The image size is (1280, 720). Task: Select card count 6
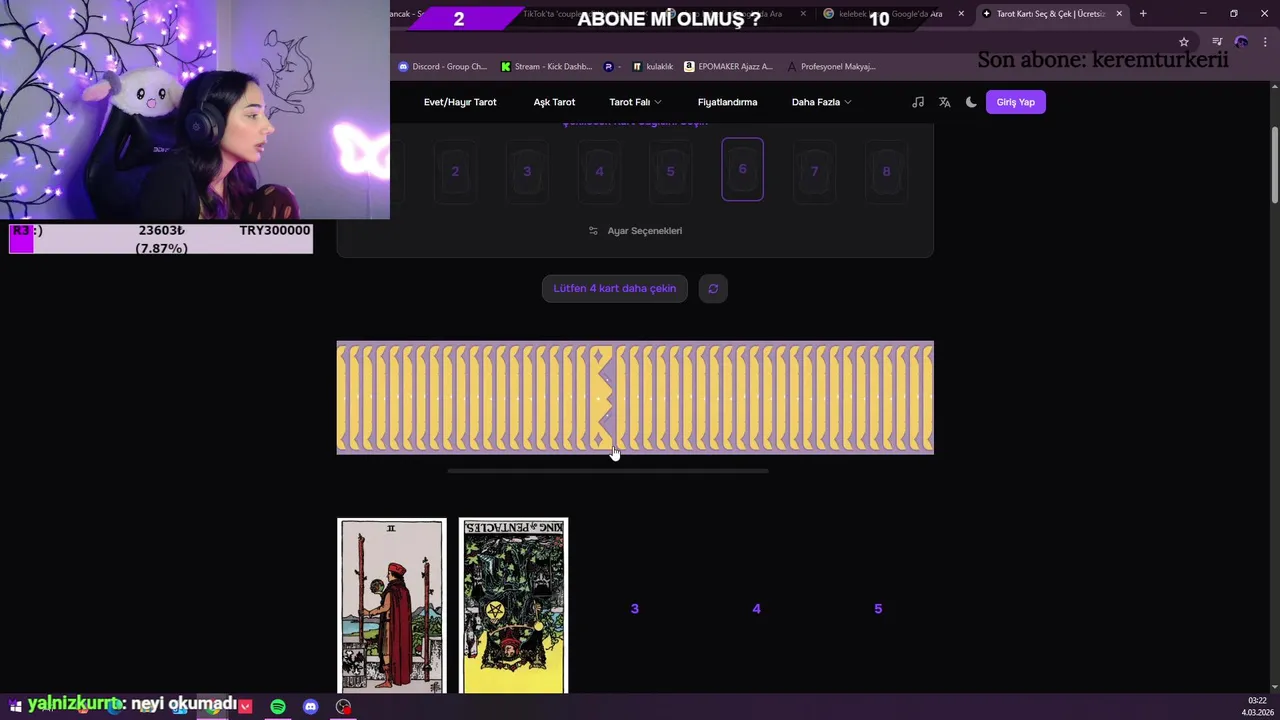[x=742, y=169]
